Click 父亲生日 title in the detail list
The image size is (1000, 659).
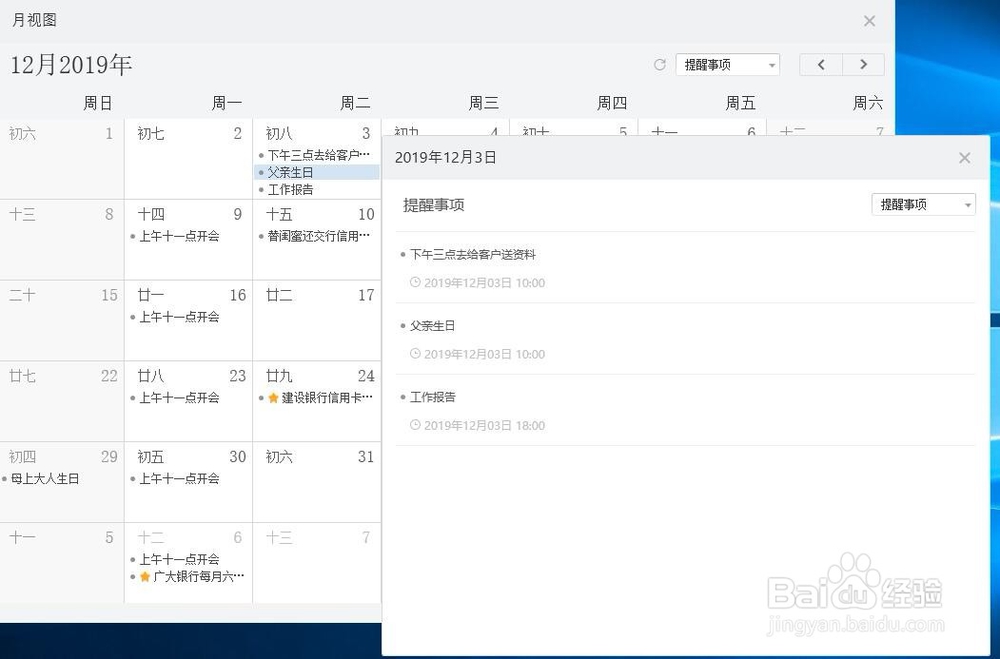432,326
